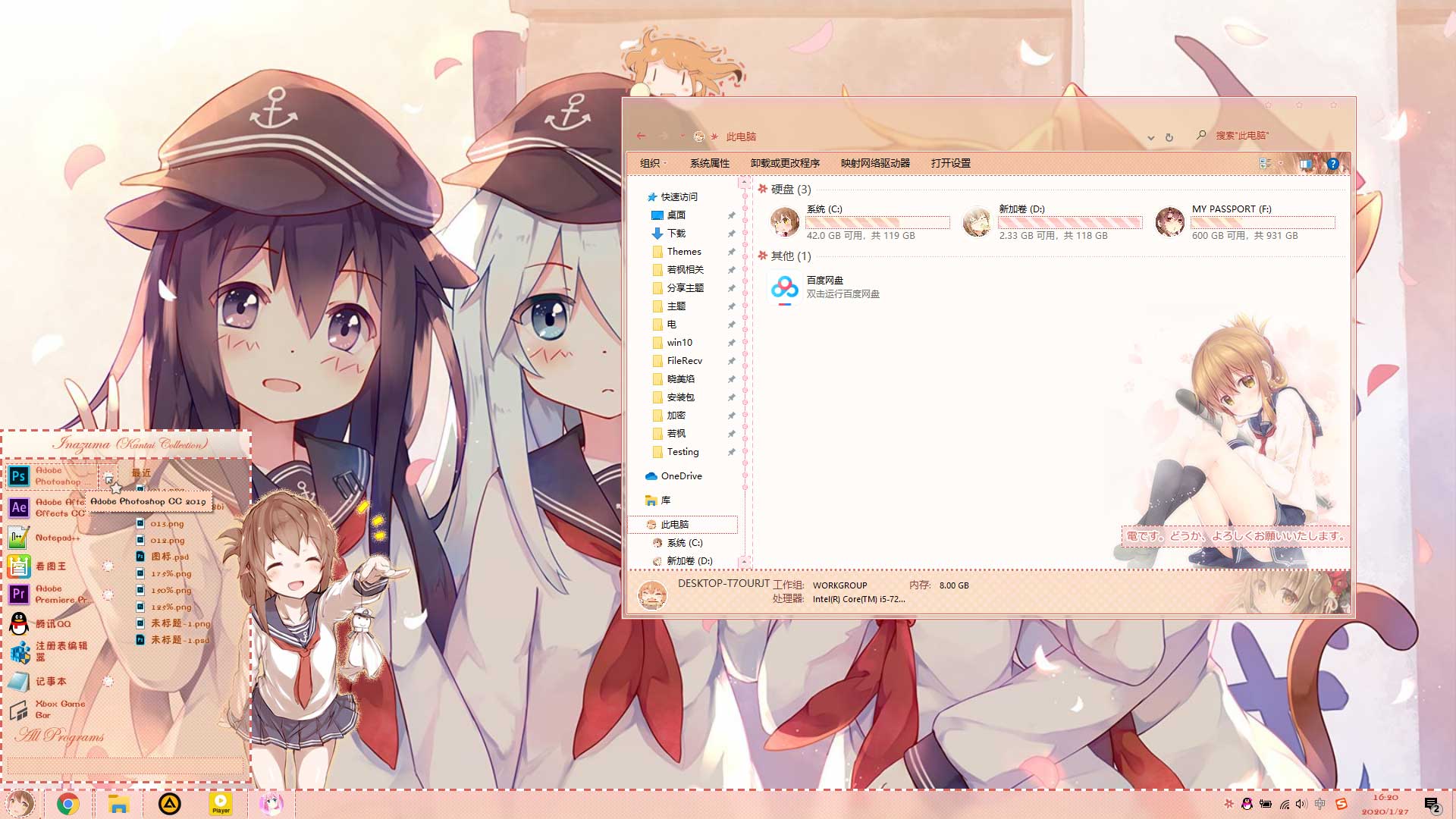Viewport: 1456px width, 819px height.
Task: Open 新加卷 (D:) drive tile
Action: (1052, 221)
